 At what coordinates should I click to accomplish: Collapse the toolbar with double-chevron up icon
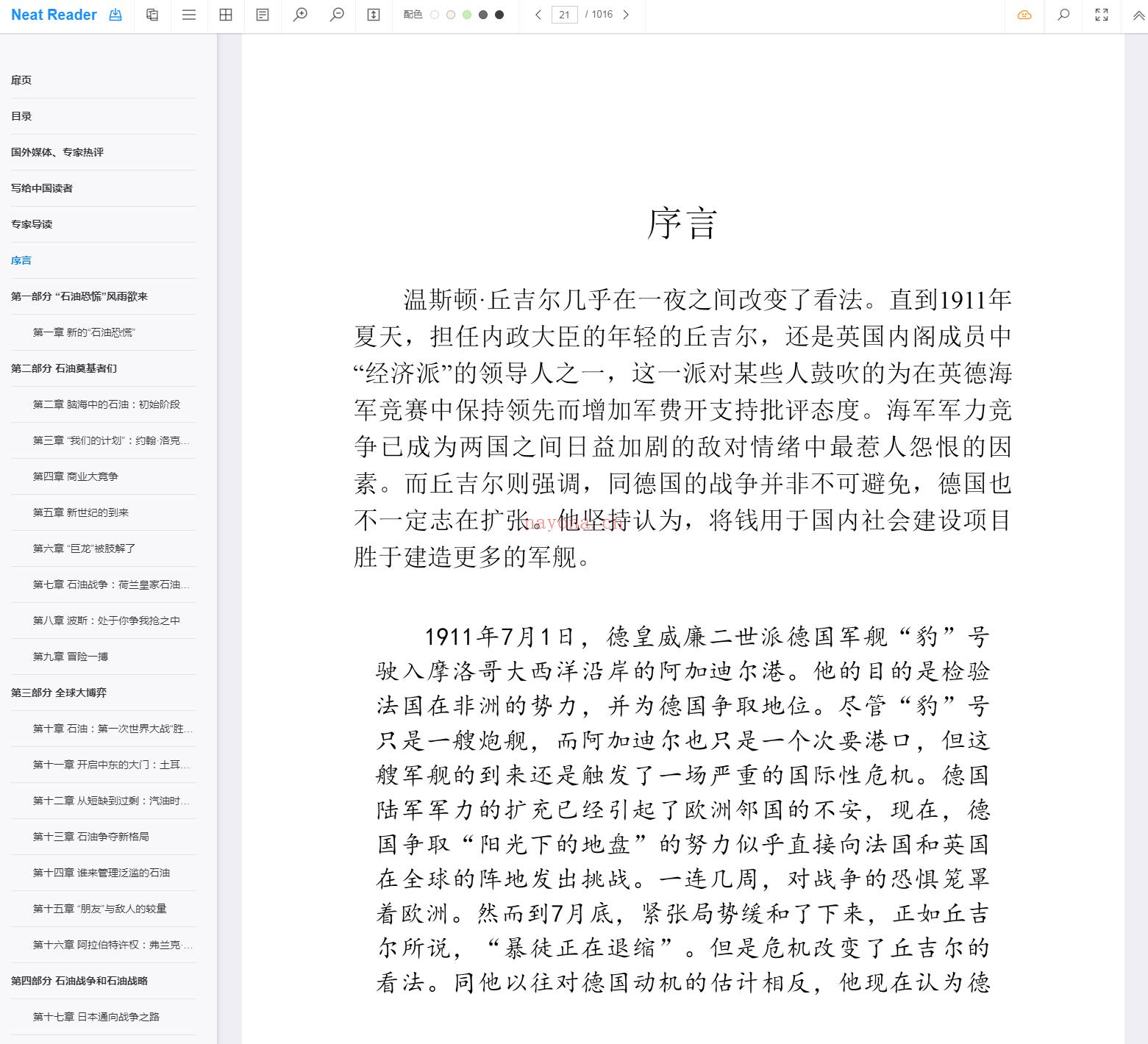click(x=1138, y=15)
